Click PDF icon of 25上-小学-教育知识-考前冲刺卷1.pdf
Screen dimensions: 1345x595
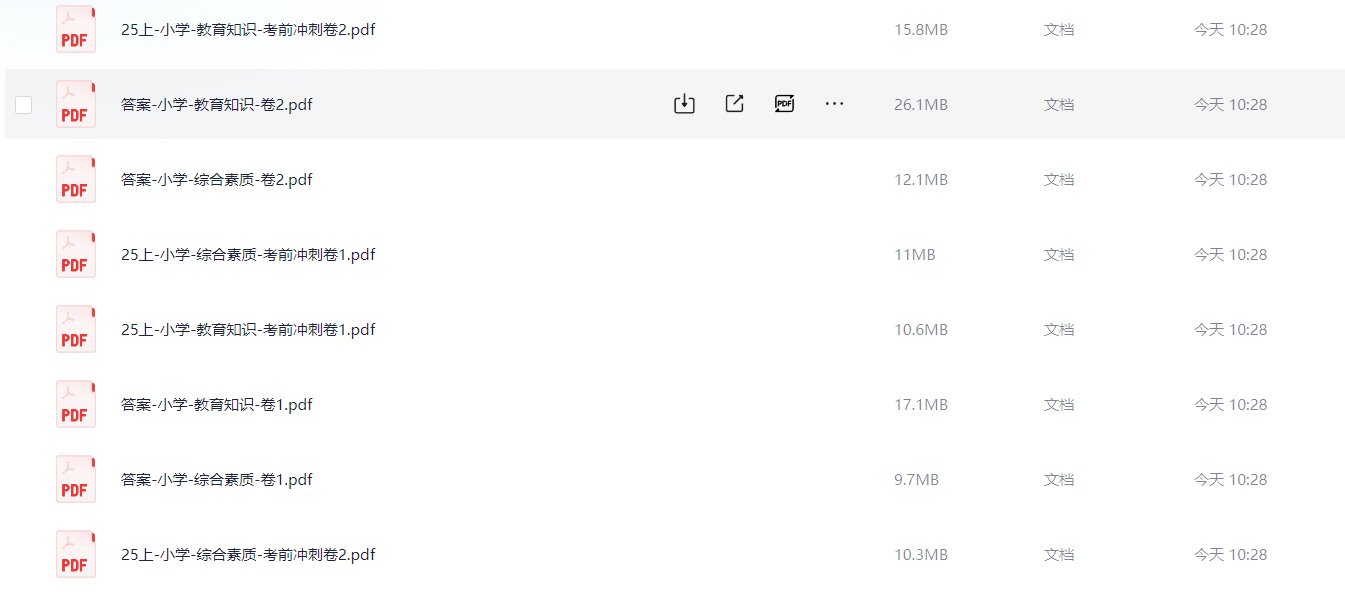pos(76,329)
